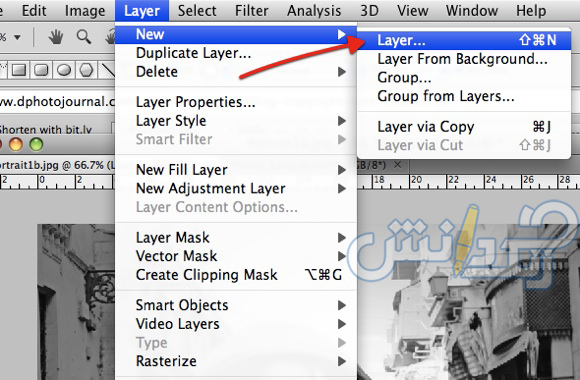The image size is (580, 380).
Task: Expand the Smart Objects submenu
Action: (236, 305)
